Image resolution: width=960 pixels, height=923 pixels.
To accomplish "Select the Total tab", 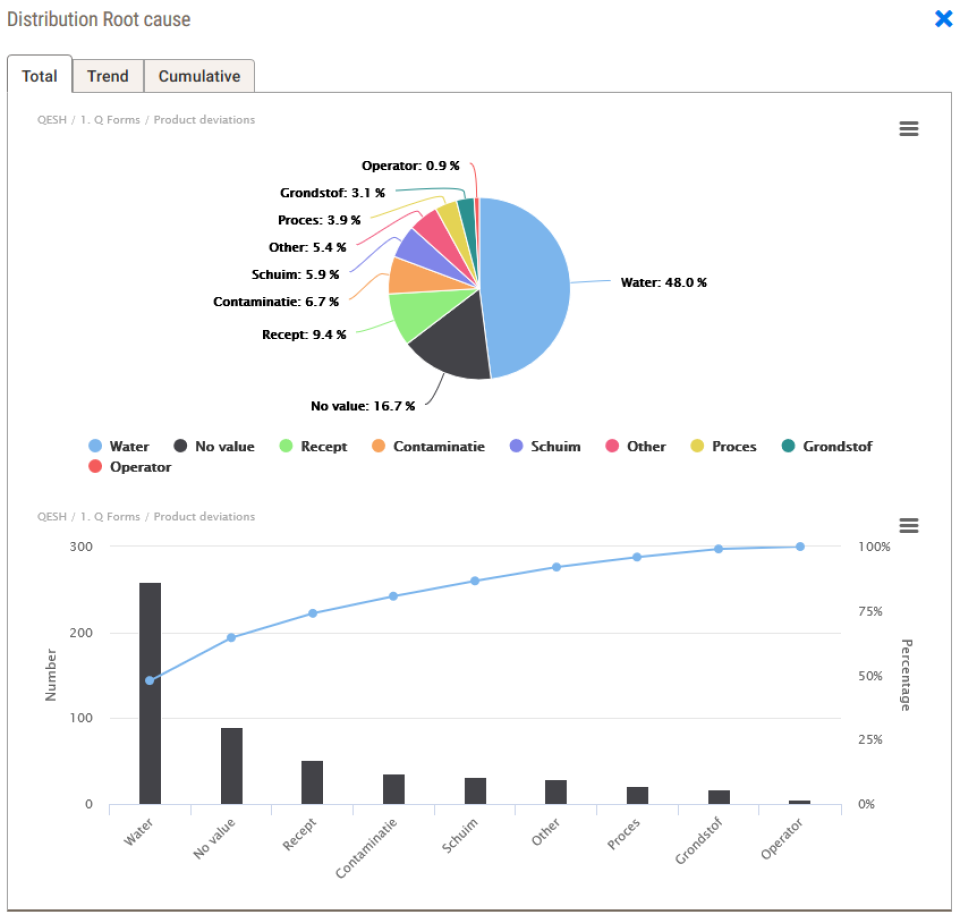I will pyautogui.click(x=40, y=75).
